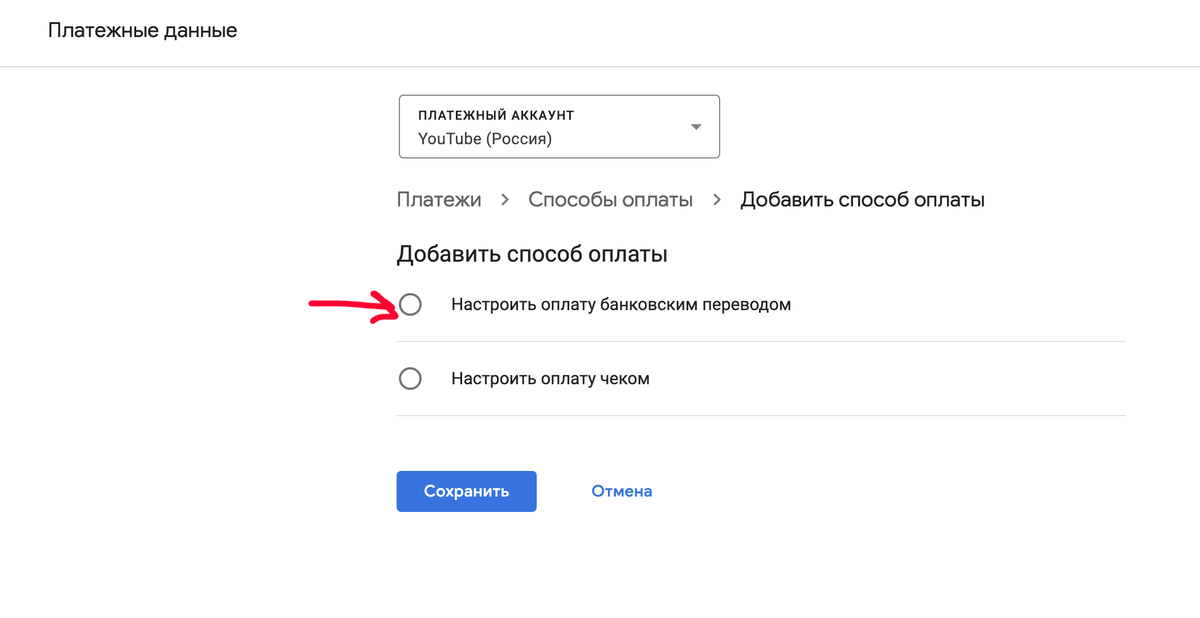The height and width of the screenshot is (618, 1200).
Task: Click chevron after Способы оплаты breadcrumb
Action: [x=716, y=200]
